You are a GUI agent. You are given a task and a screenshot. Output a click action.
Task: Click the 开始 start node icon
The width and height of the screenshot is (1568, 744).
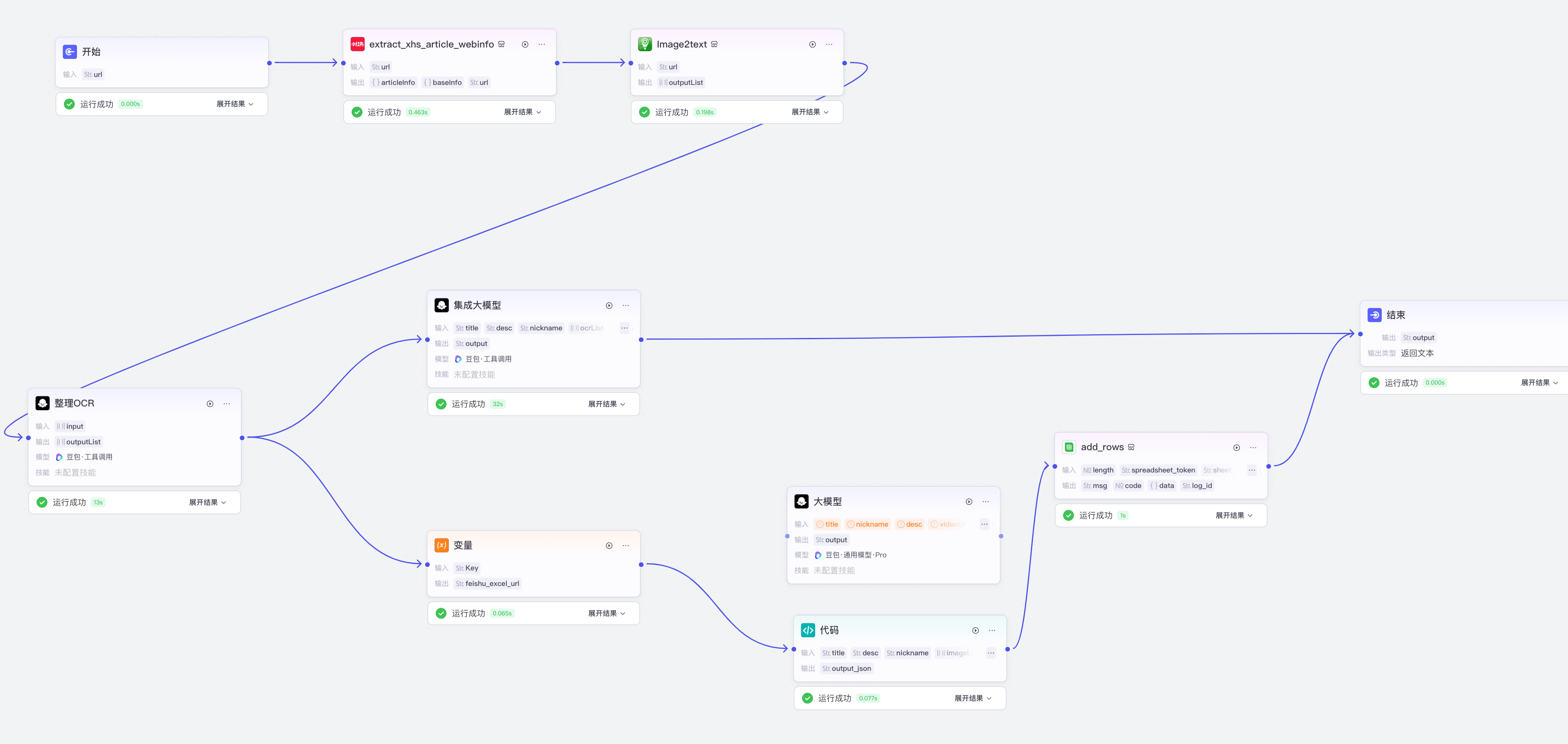coord(70,52)
